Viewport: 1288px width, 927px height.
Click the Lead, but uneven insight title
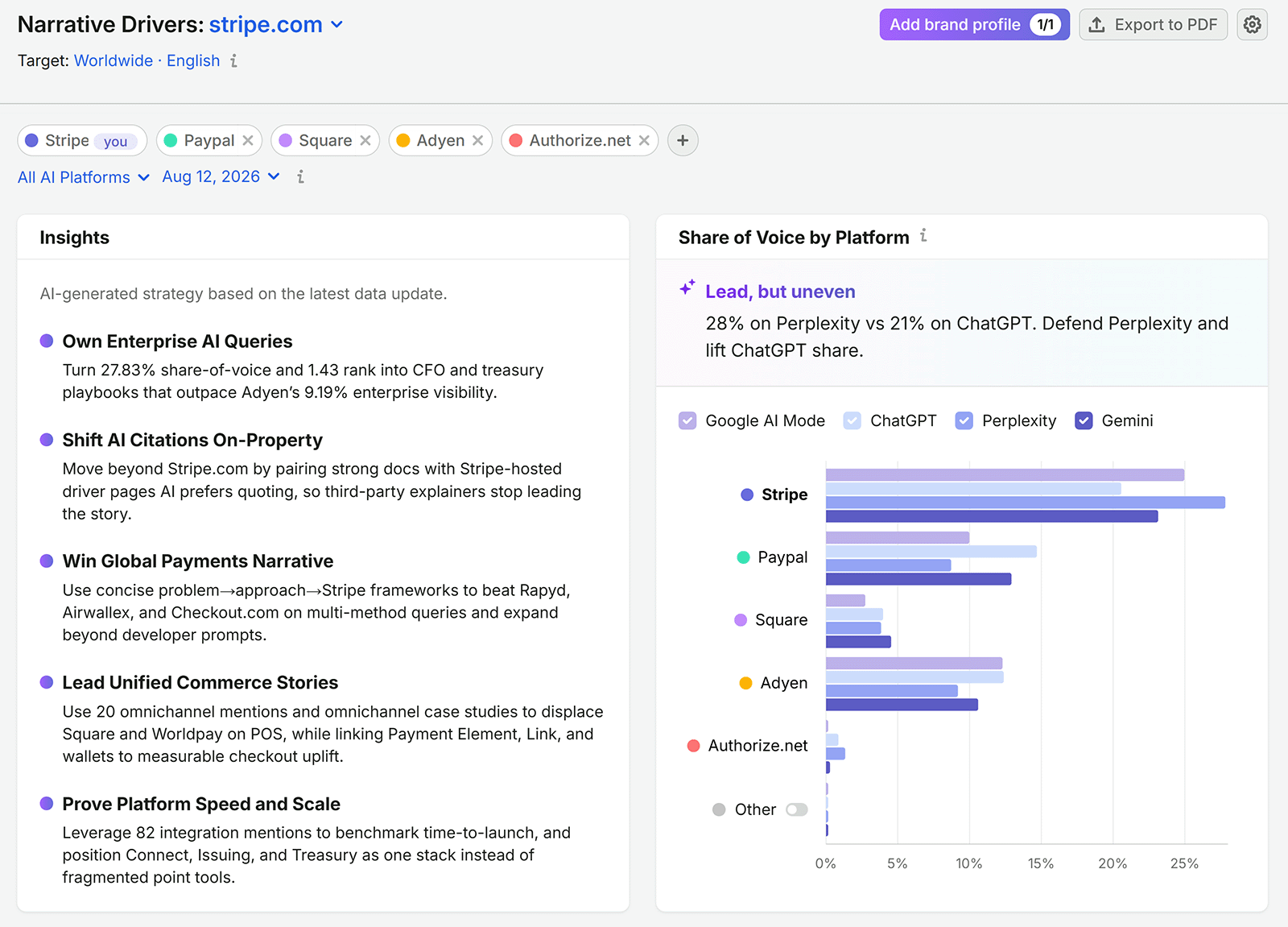click(780, 292)
